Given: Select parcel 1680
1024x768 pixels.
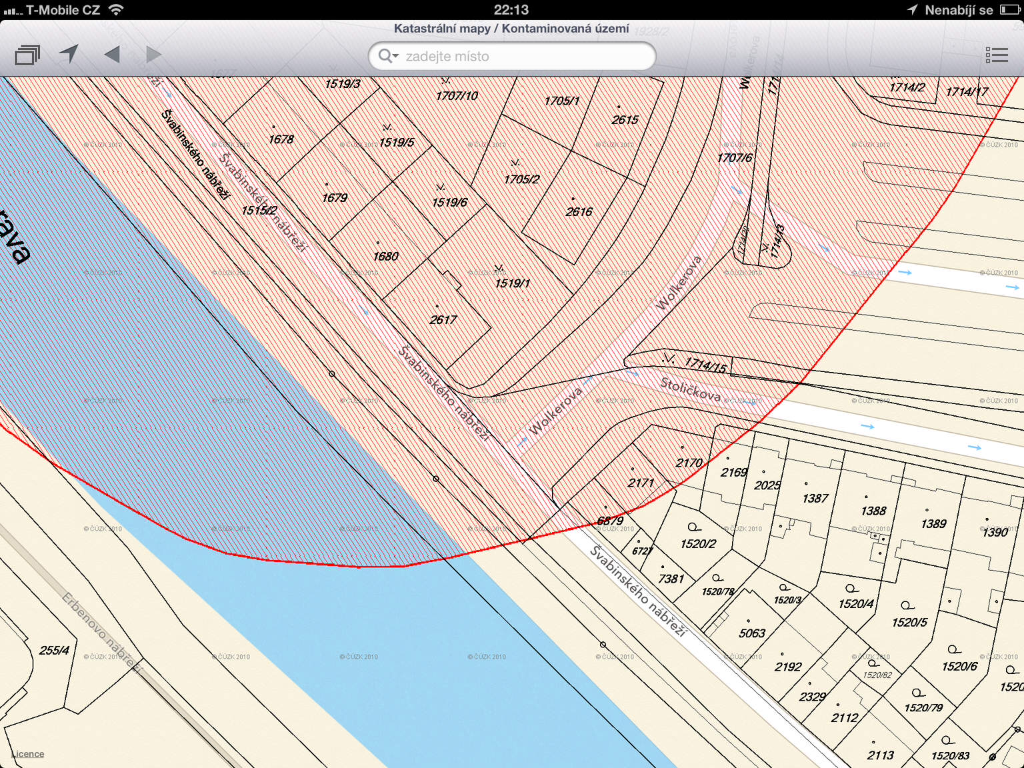Looking at the screenshot, I should pyautogui.click(x=385, y=256).
